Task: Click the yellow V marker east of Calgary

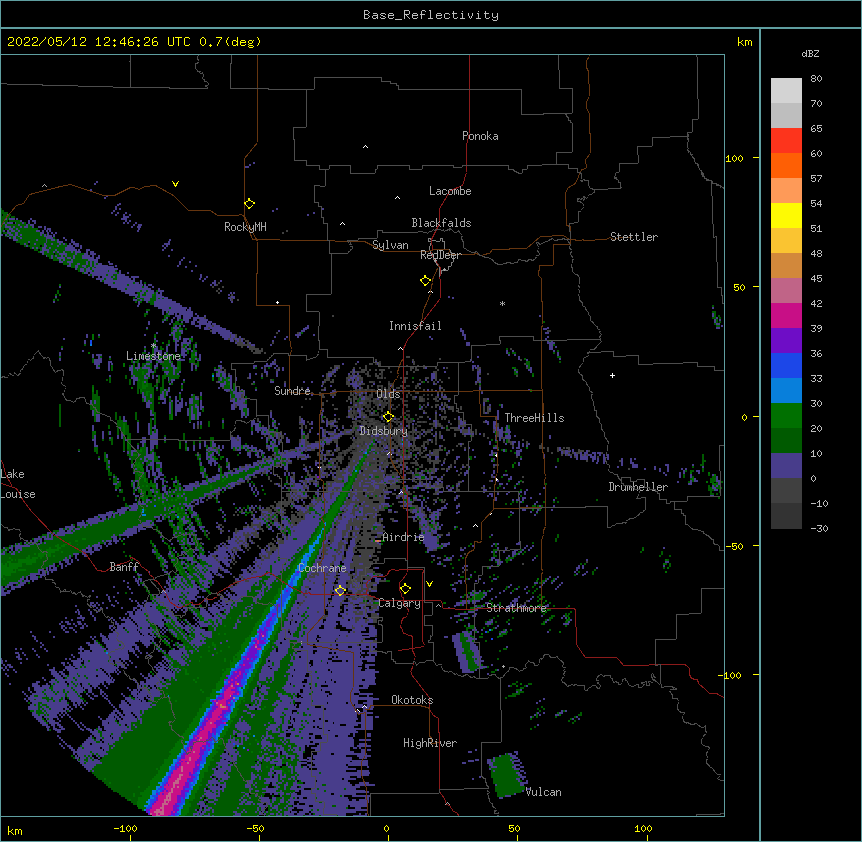Action: [x=429, y=584]
